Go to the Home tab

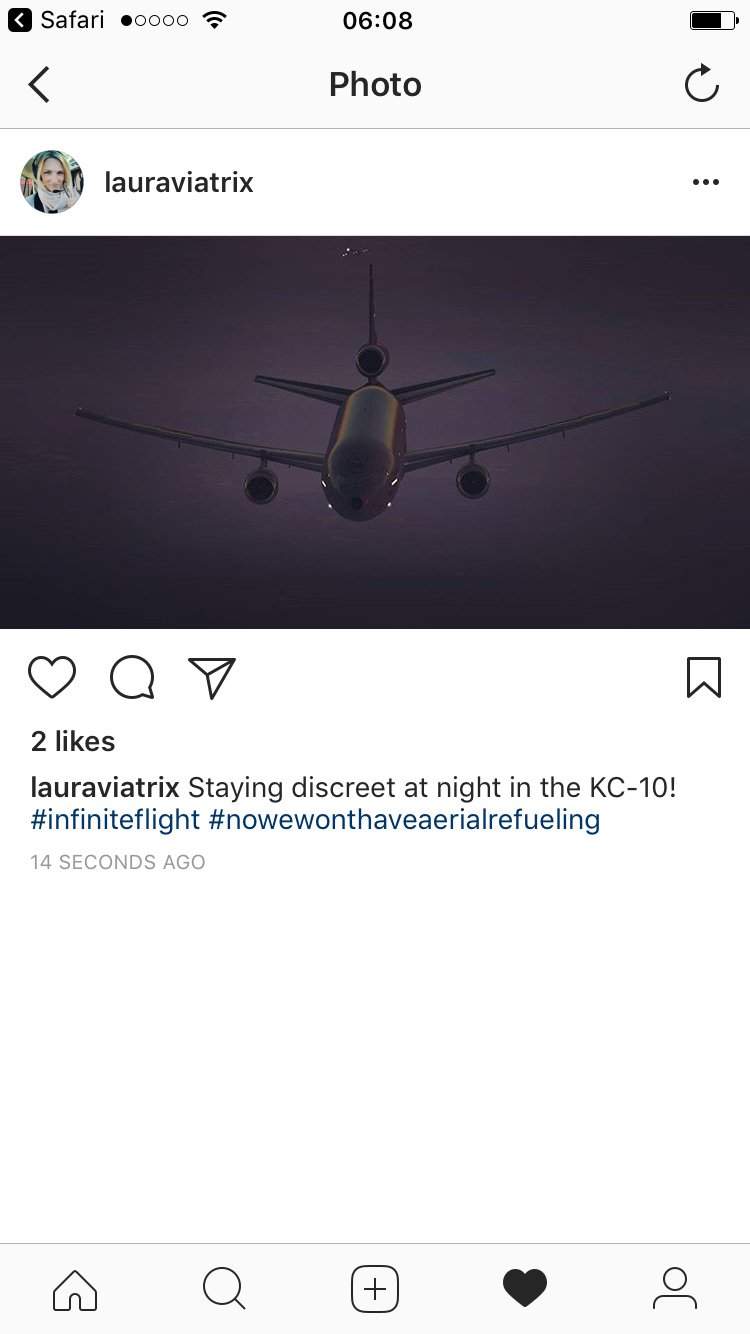[75, 1289]
